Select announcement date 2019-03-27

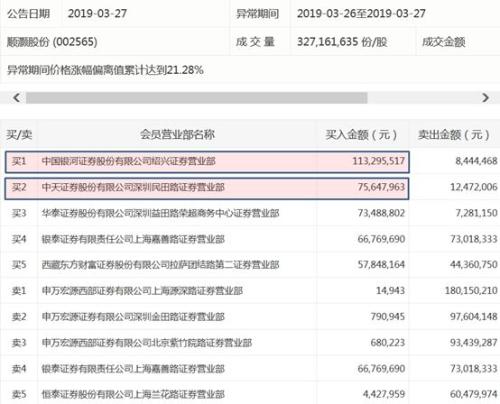click(97, 14)
